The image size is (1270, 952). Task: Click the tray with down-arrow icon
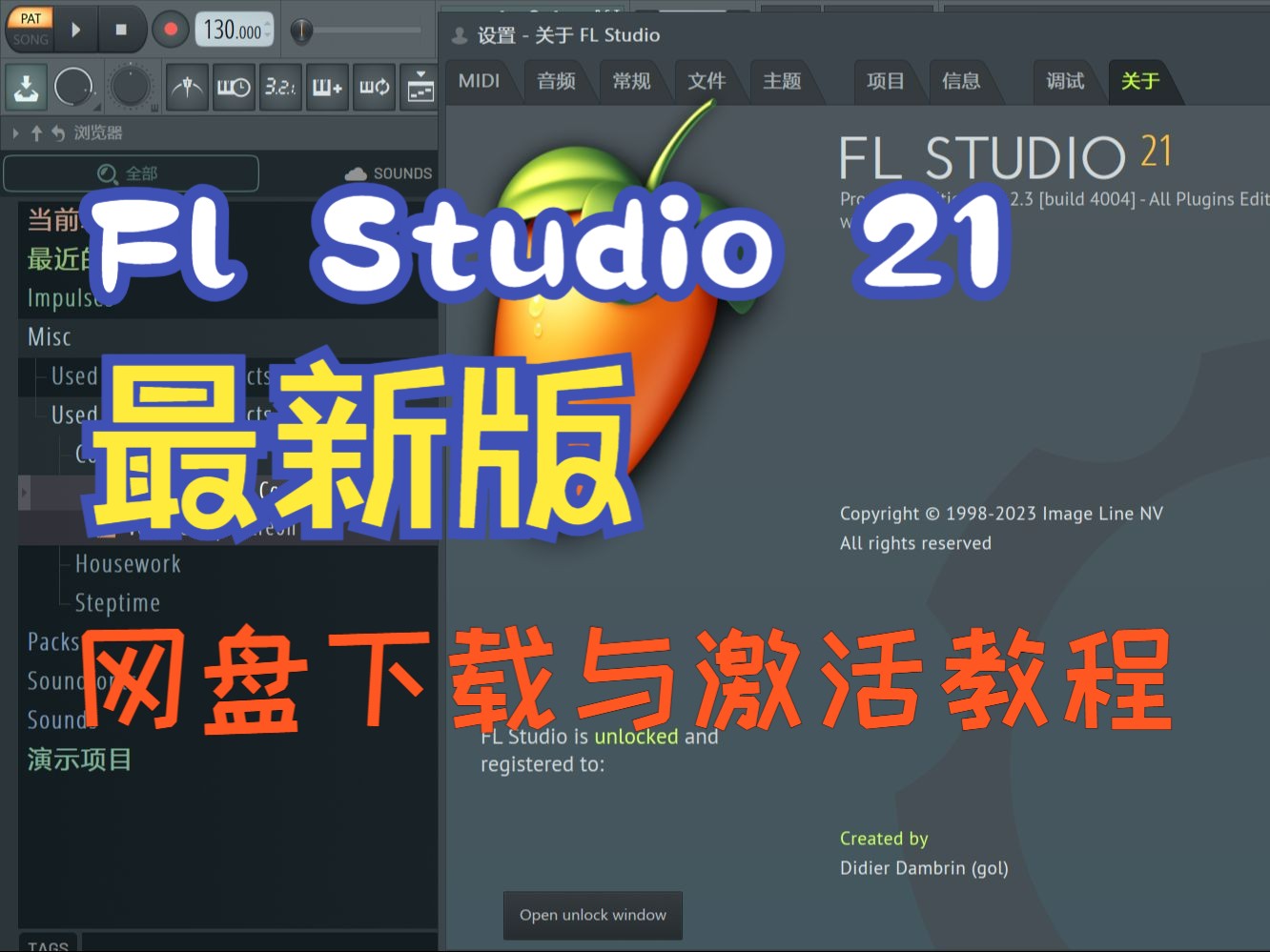pos(27,88)
